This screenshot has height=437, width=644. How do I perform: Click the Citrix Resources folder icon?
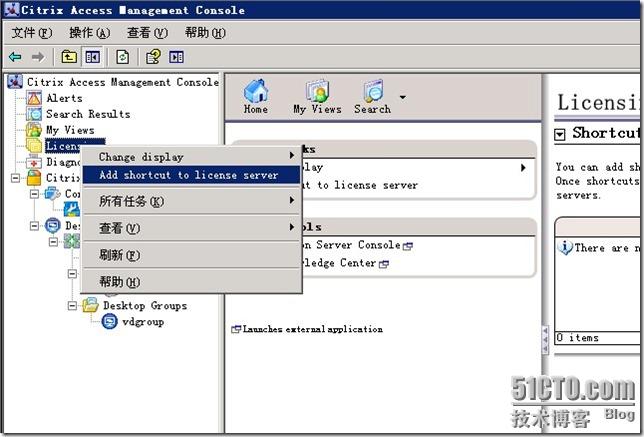(x=34, y=178)
